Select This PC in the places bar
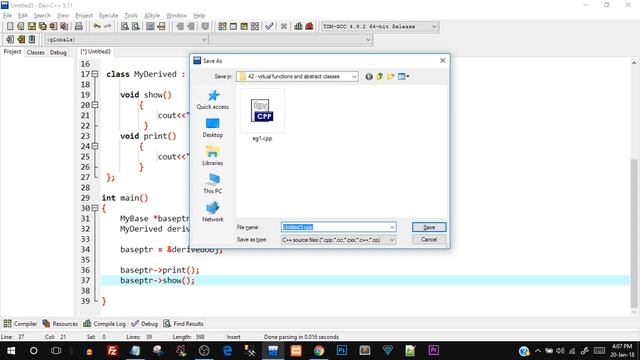 coord(213,184)
